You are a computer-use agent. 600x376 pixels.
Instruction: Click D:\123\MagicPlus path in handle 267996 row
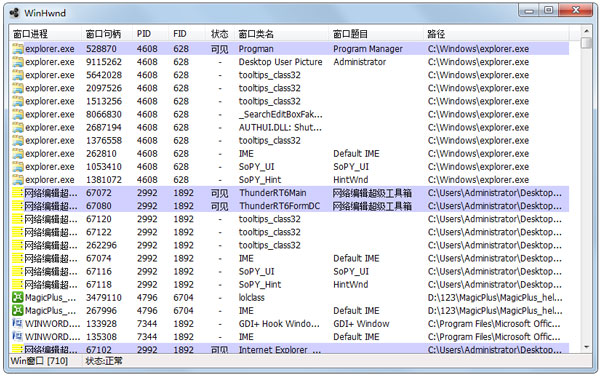click(x=495, y=311)
